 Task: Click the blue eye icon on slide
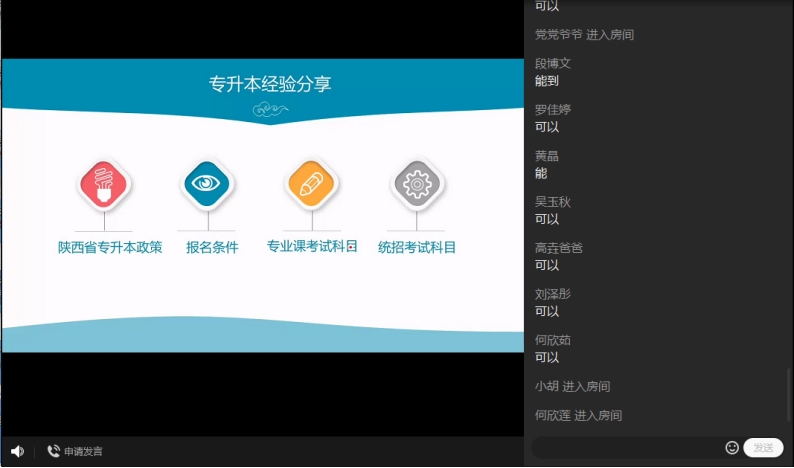pyautogui.click(x=208, y=184)
